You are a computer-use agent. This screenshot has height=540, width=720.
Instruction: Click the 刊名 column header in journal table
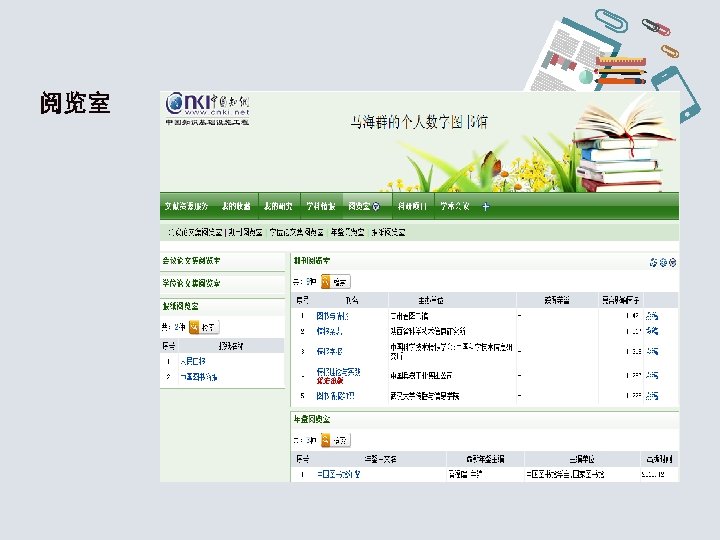[x=352, y=300]
